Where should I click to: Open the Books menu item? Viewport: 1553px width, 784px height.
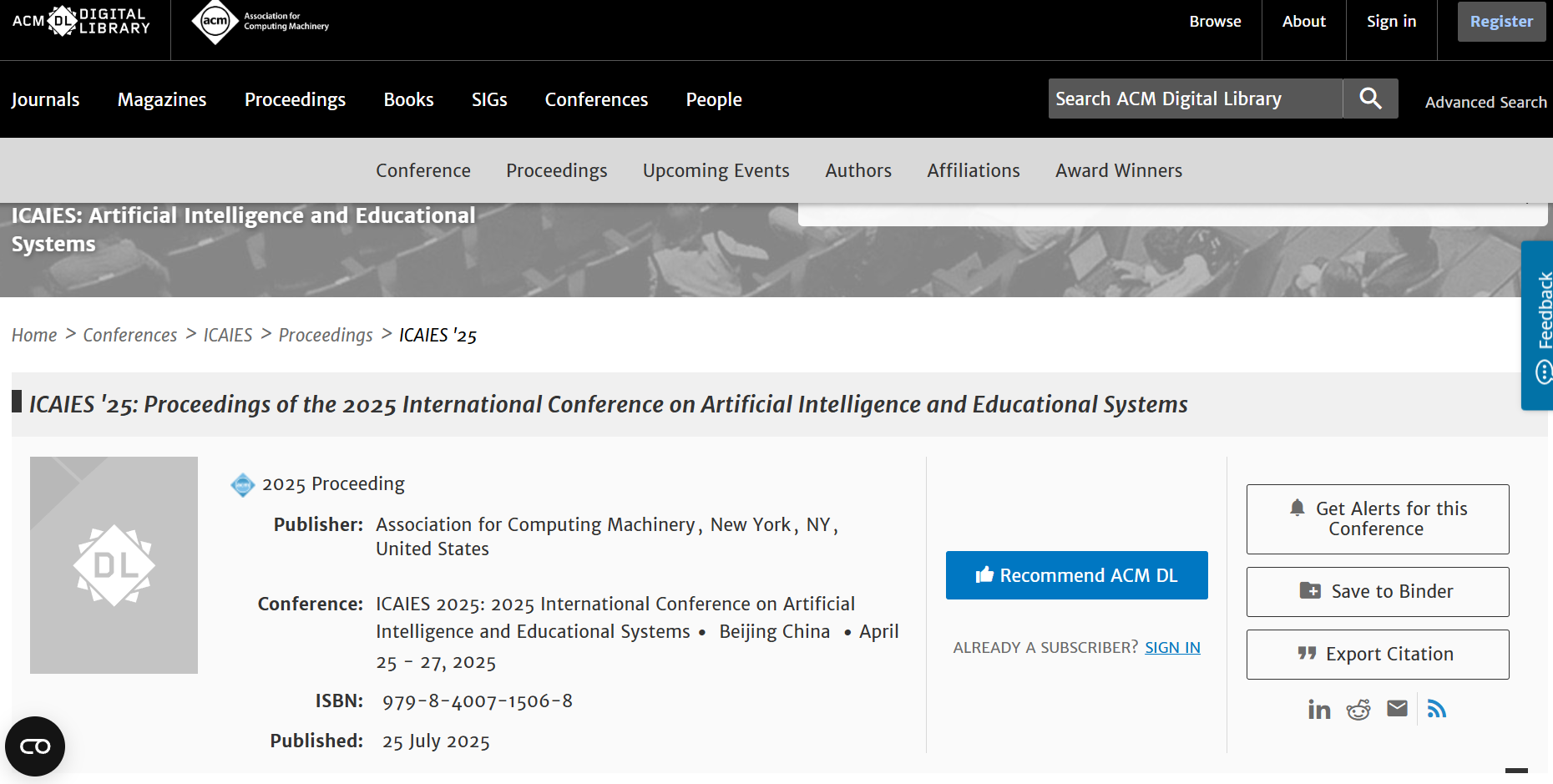[408, 99]
